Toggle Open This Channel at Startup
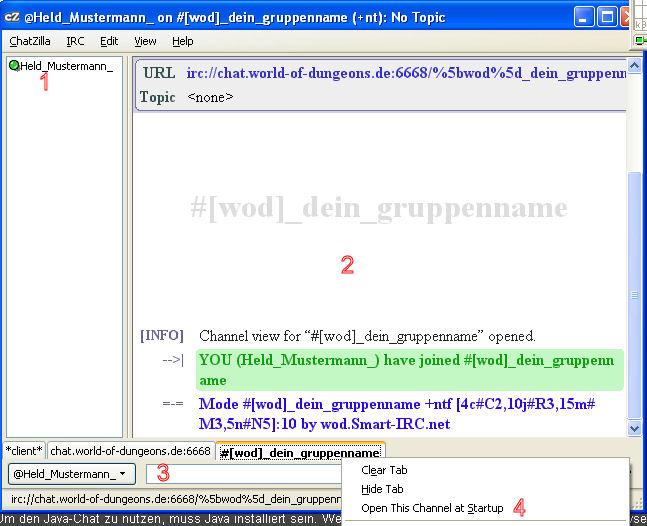 click(432, 508)
